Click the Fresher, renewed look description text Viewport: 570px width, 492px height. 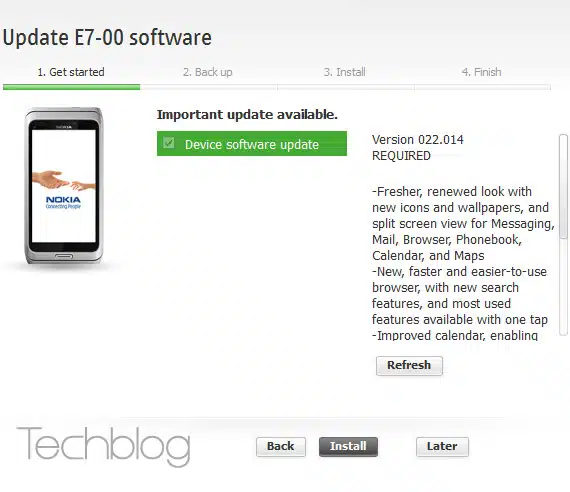(x=463, y=223)
